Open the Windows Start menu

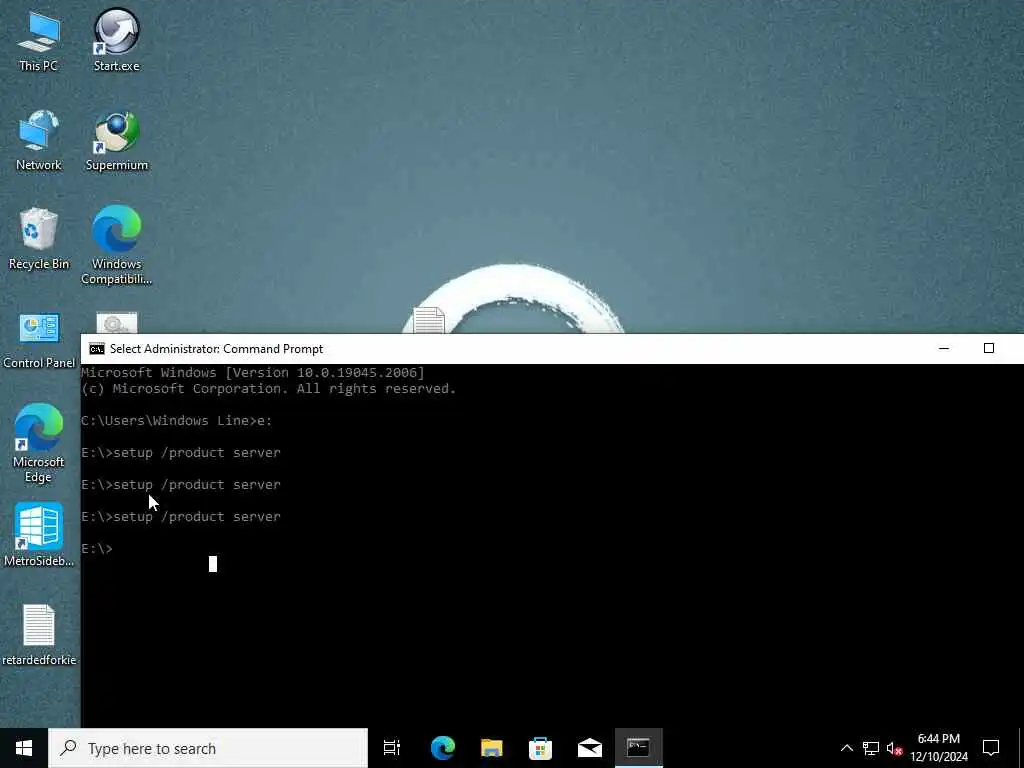[x=24, y=748]
